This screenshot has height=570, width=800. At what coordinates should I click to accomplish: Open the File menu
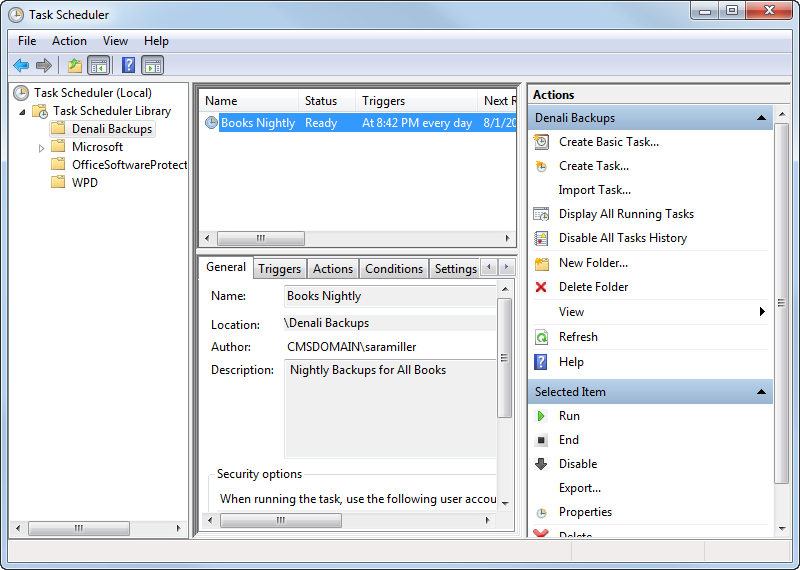pyautogui.click(x=27, y=41)
